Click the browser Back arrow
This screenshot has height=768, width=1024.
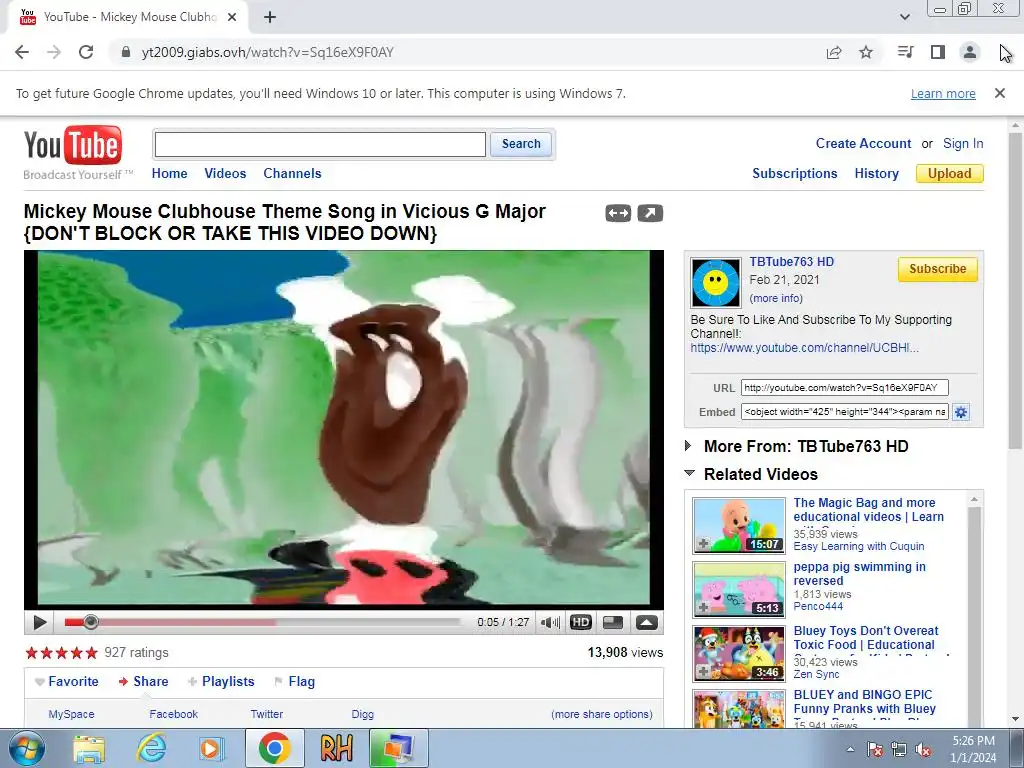point(22,52)
